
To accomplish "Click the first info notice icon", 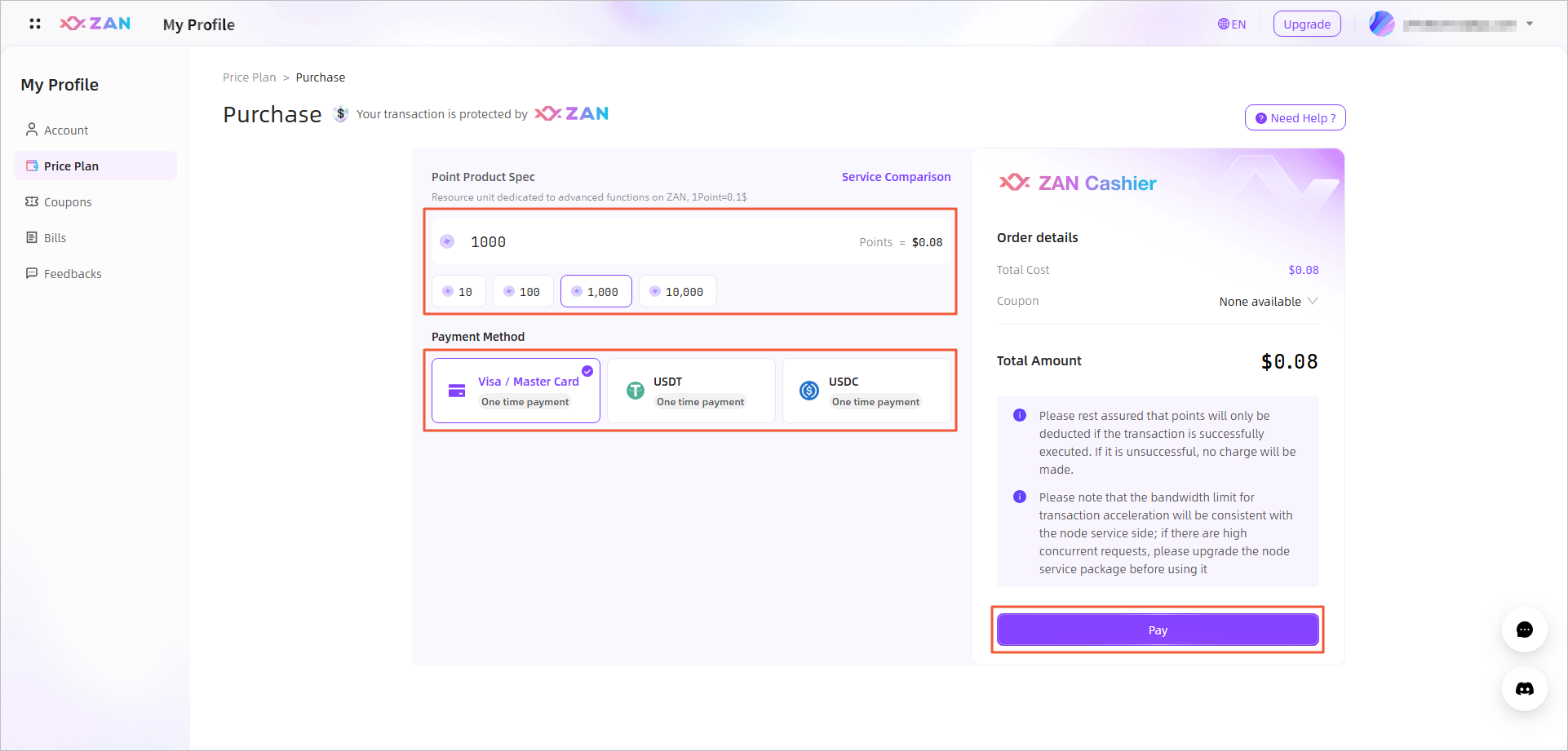I will pyautogui.click(x=1020, y=415).
